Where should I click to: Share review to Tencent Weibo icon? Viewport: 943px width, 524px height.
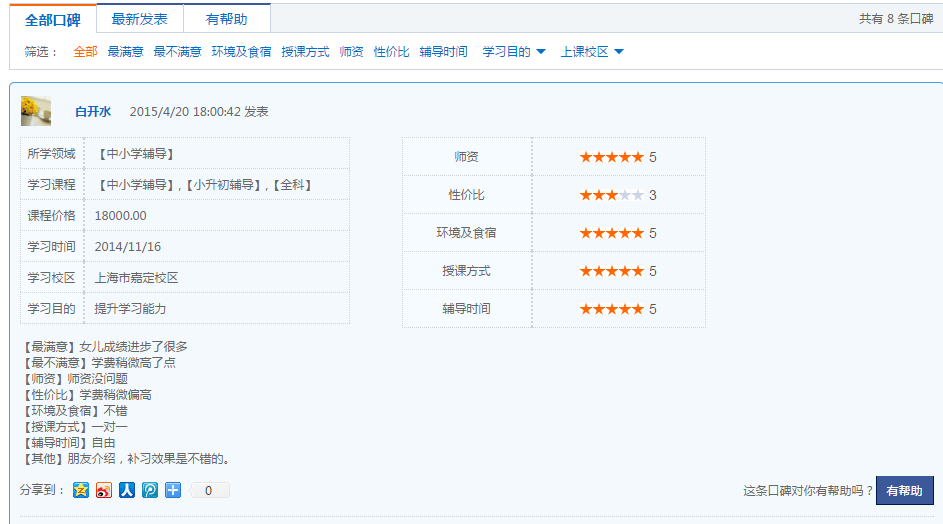[150, 490]
